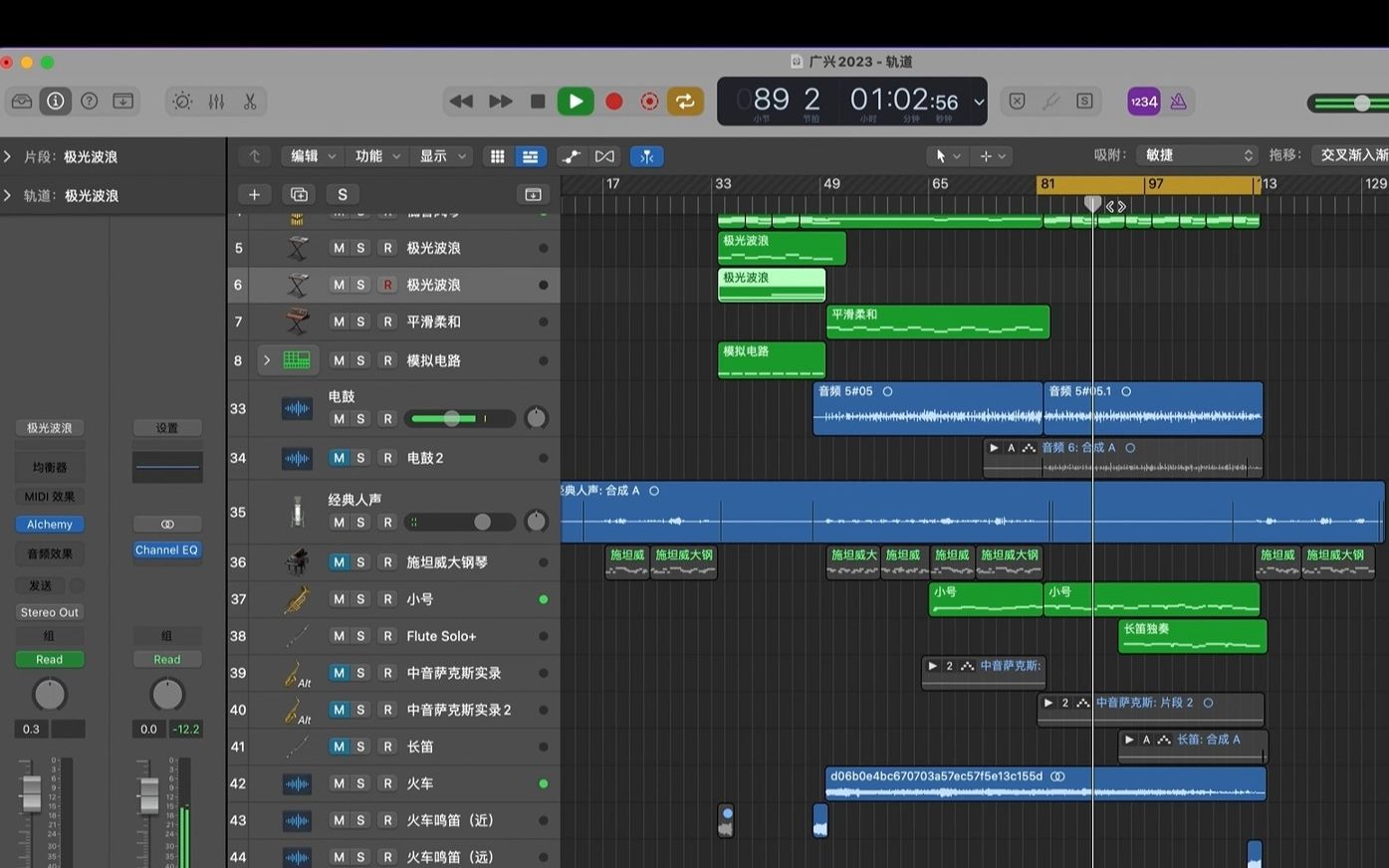Switch to list view button
The height and width of the screenshot is (868, 1389).
(530, 156)
